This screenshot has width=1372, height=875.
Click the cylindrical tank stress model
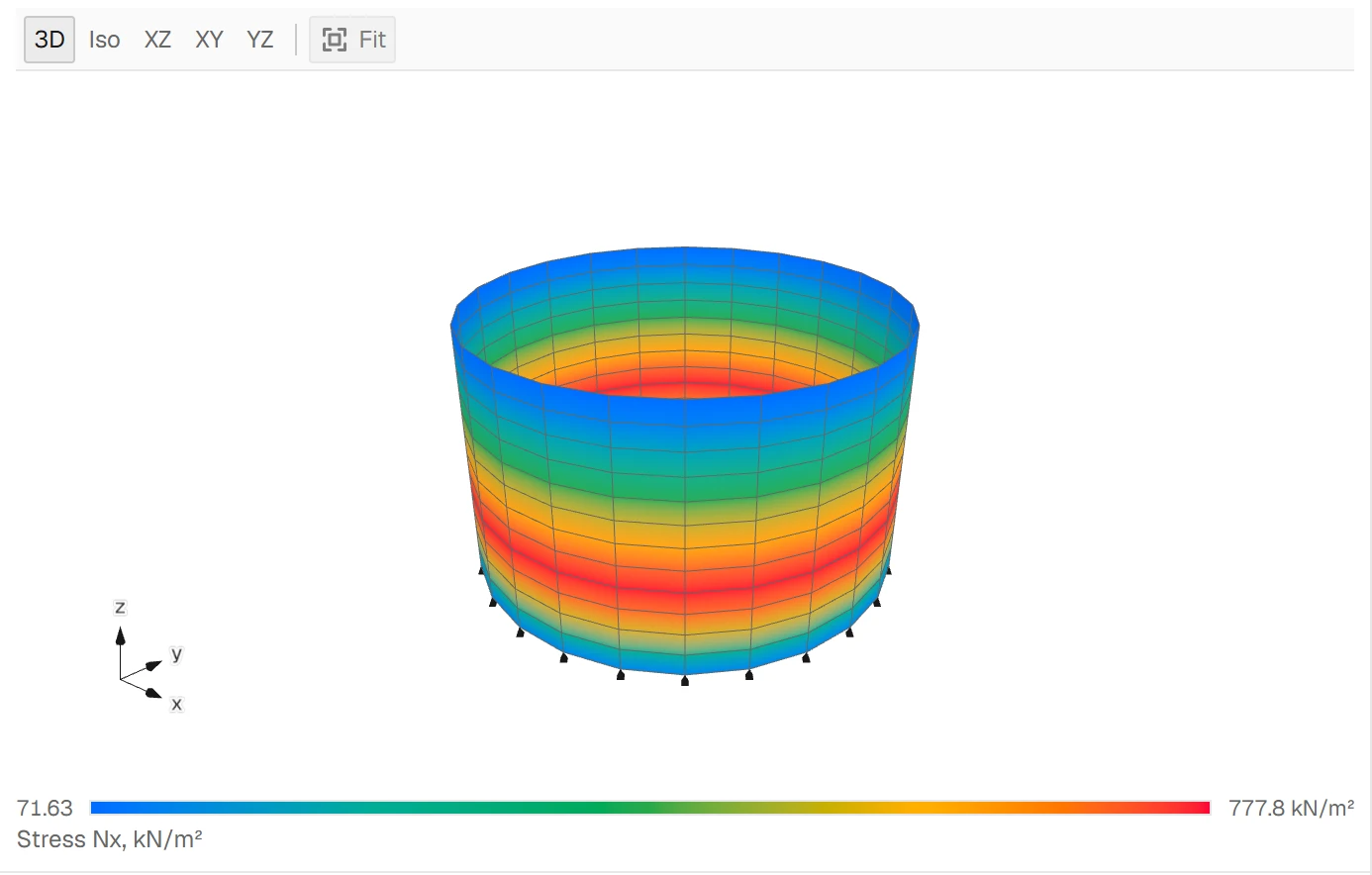pyautogui.click(x=685, y=465)
